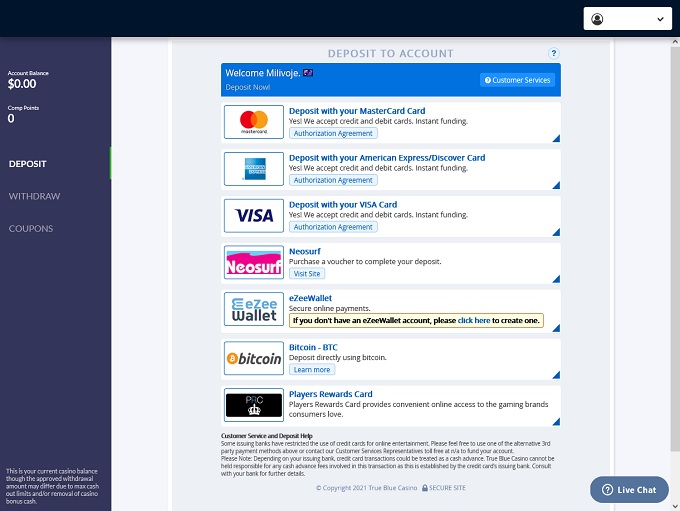Open the user account dropdown
Viewport: 680px width, 511px height.
(627, 19)
